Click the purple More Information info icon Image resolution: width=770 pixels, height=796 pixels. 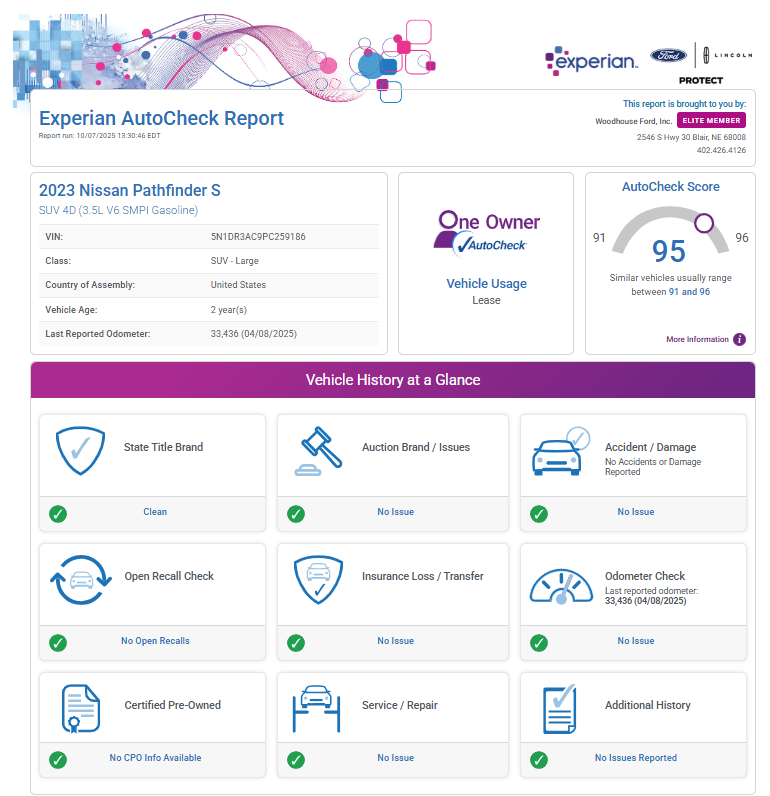739,339
